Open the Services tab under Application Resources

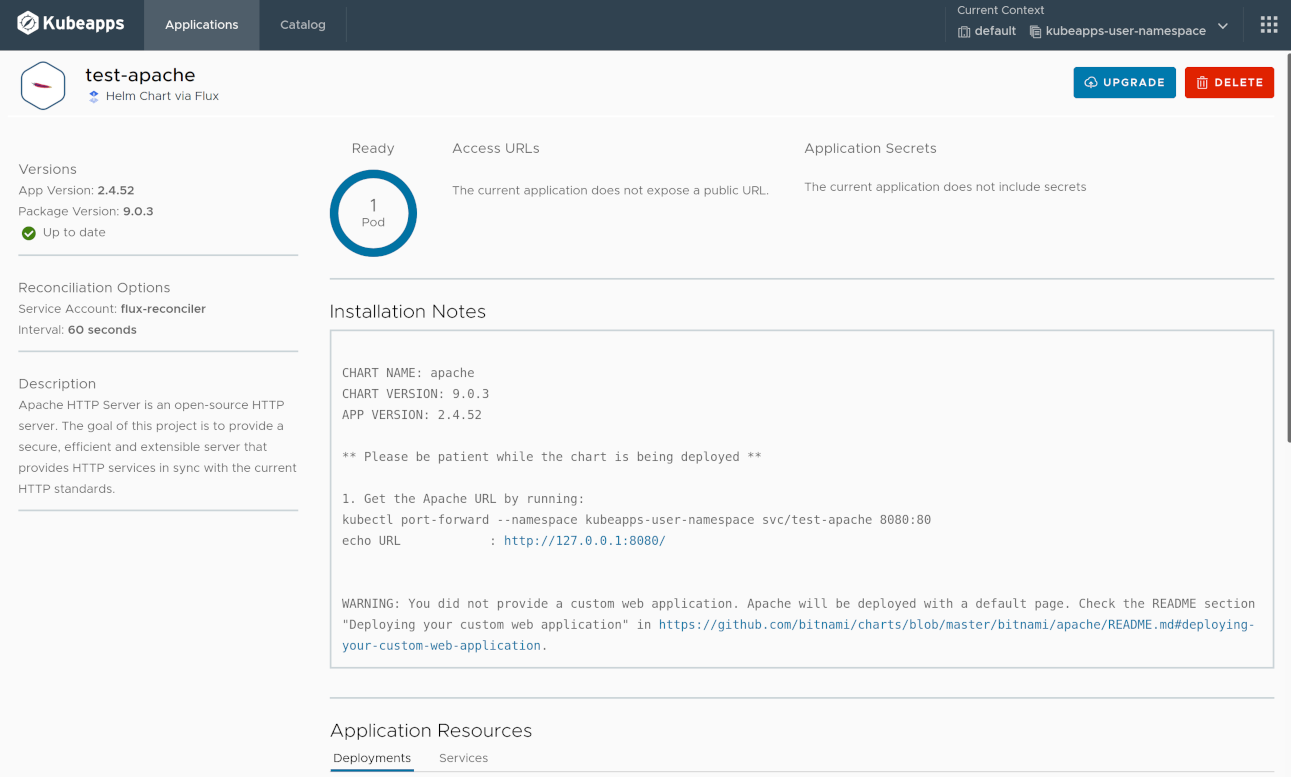(x=463, y=758)
